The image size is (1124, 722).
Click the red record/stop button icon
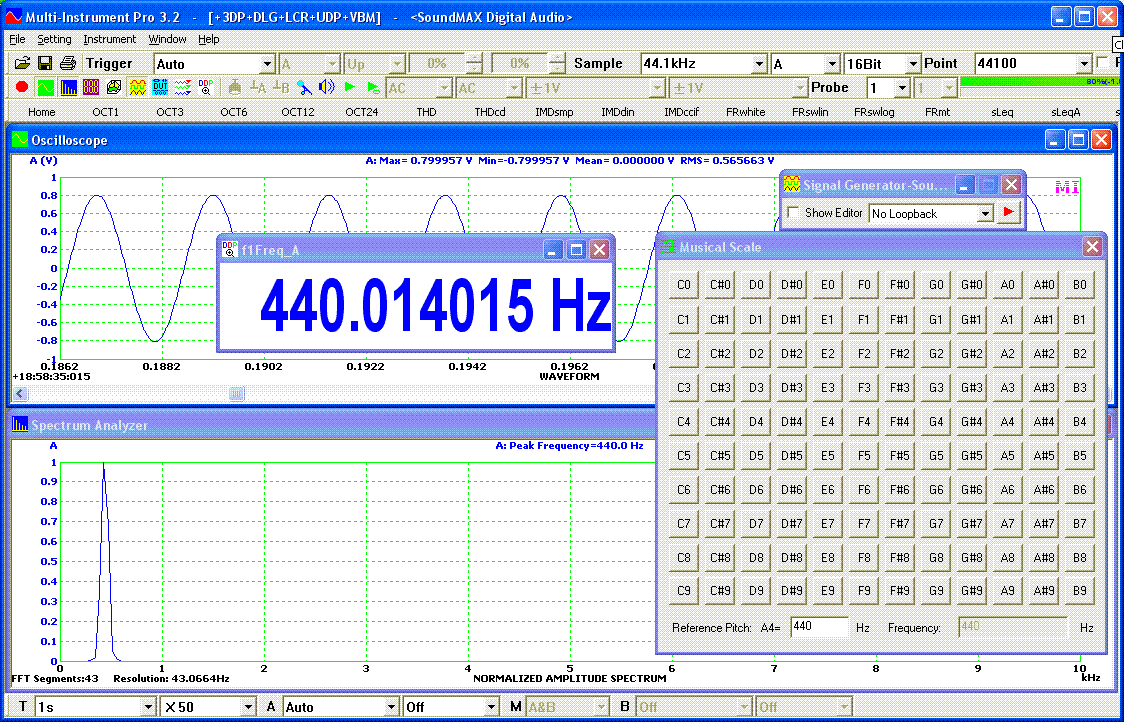pos(22,87)
